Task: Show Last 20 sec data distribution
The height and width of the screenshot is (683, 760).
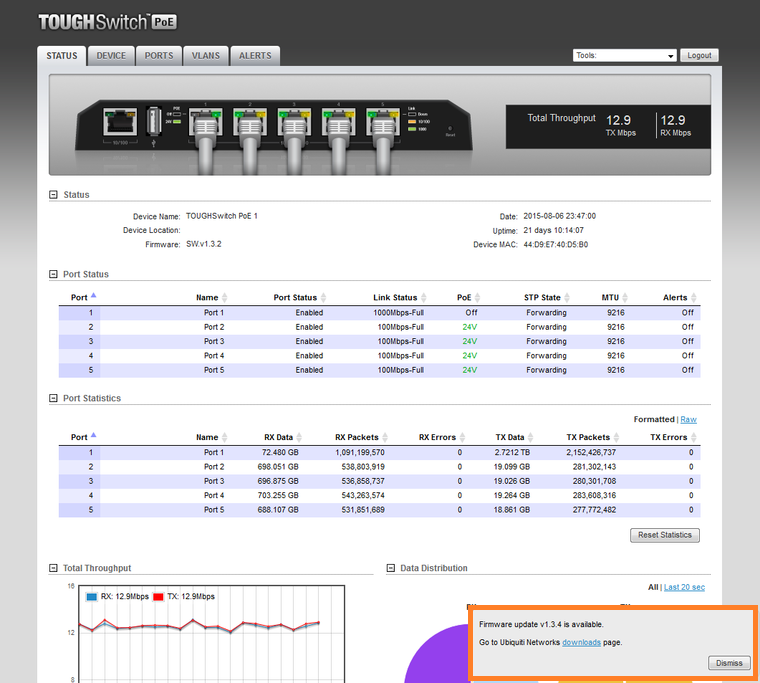Action: [684, 587]
